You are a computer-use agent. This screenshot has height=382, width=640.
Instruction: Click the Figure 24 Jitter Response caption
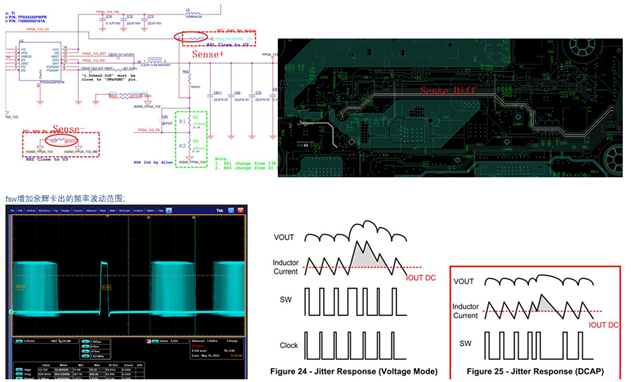[353, 371]
